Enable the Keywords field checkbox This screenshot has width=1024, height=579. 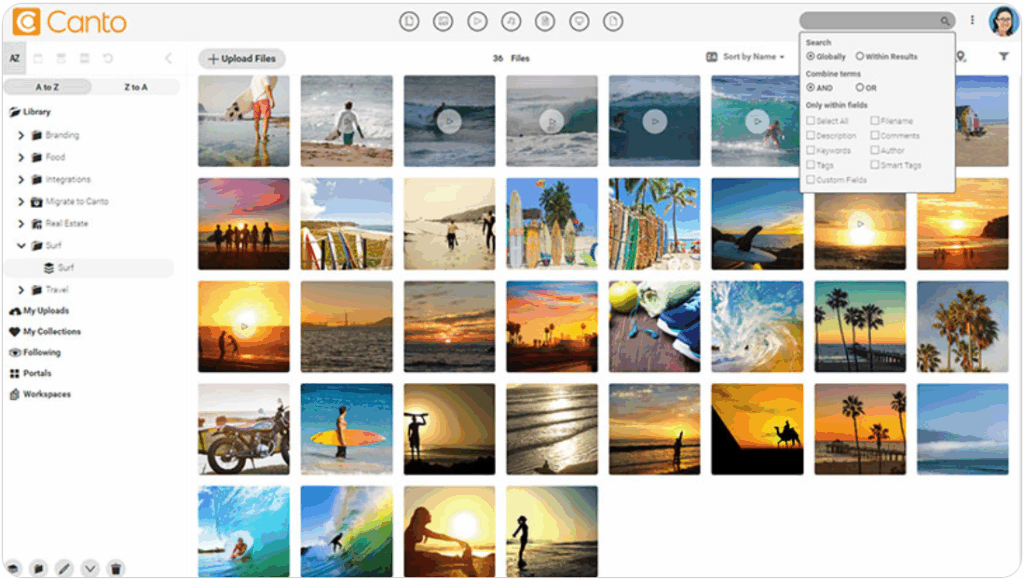tap(811, 151)
